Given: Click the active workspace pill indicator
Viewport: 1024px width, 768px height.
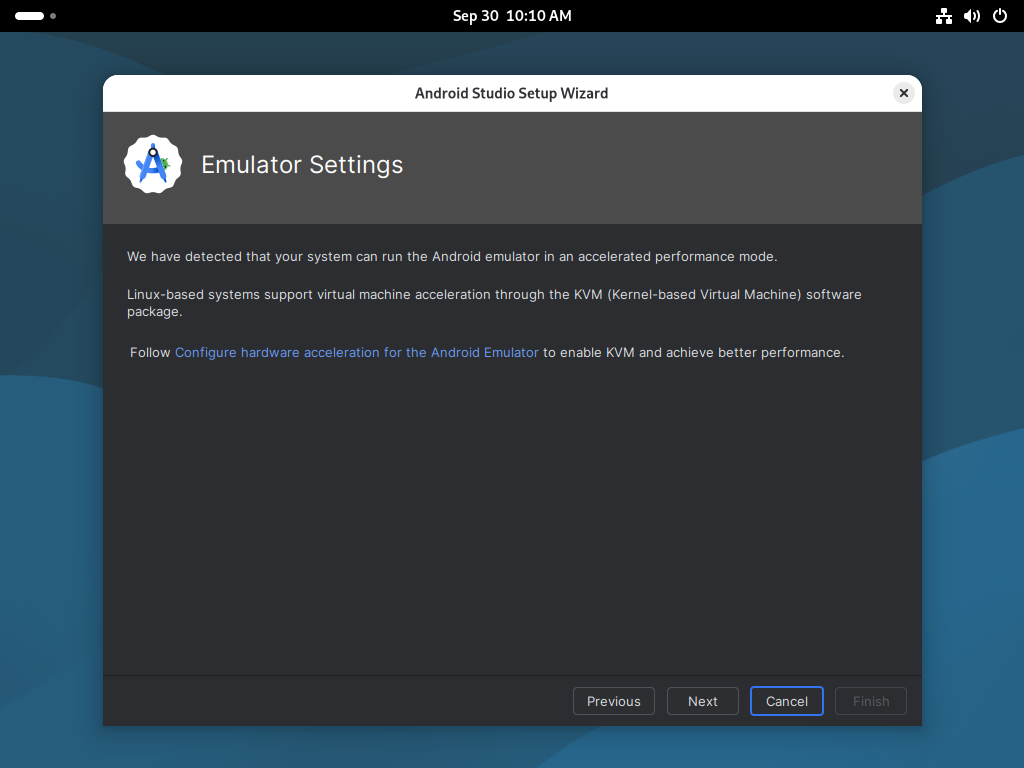Looking at the screenshot, I should tap(29, 16).
